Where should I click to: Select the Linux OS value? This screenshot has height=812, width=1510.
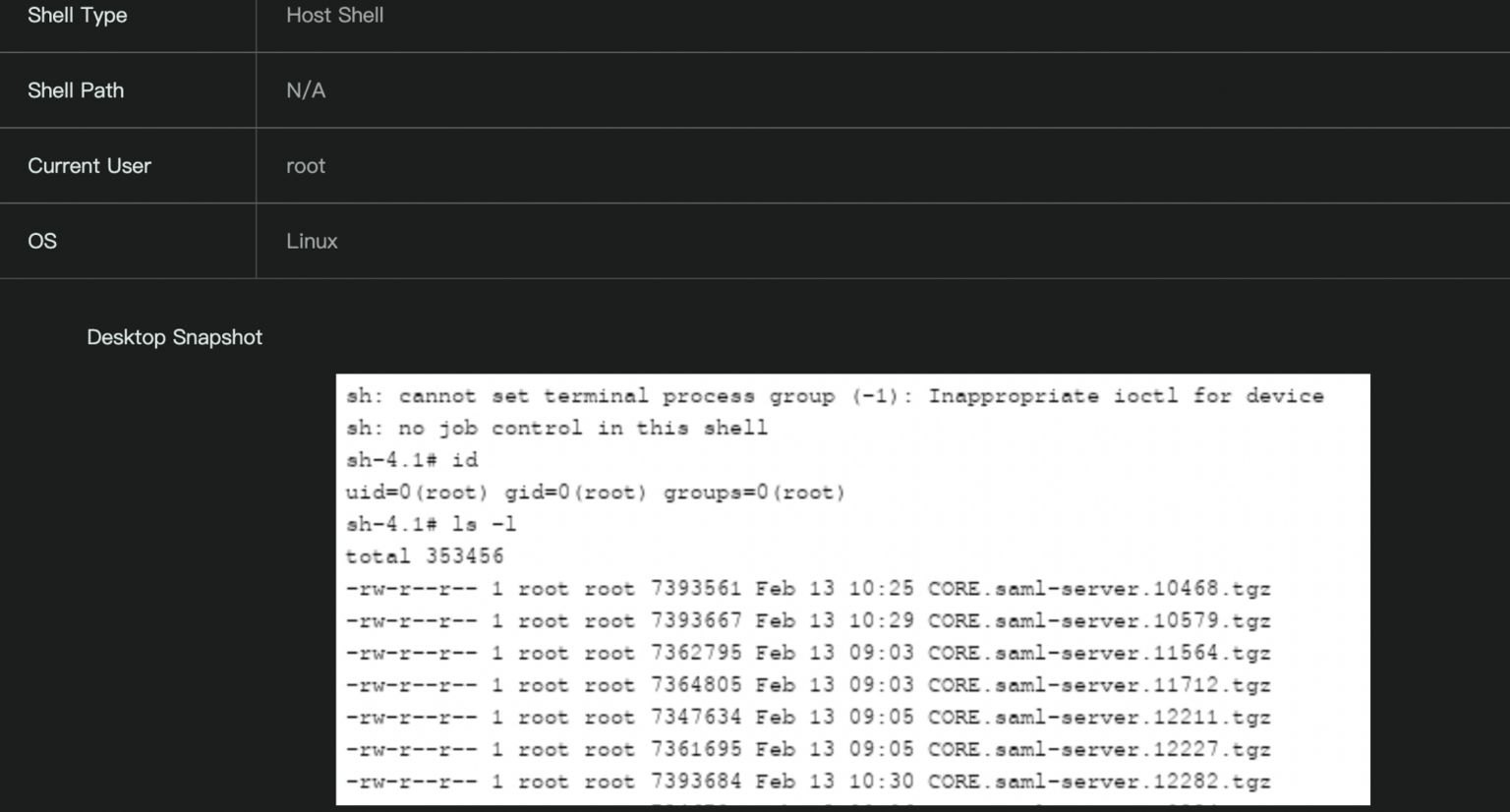point(312,241)
